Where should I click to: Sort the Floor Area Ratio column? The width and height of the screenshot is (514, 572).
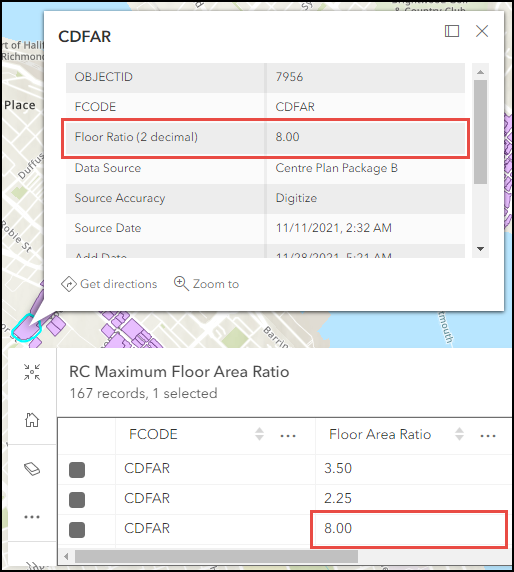click(459, 434)
